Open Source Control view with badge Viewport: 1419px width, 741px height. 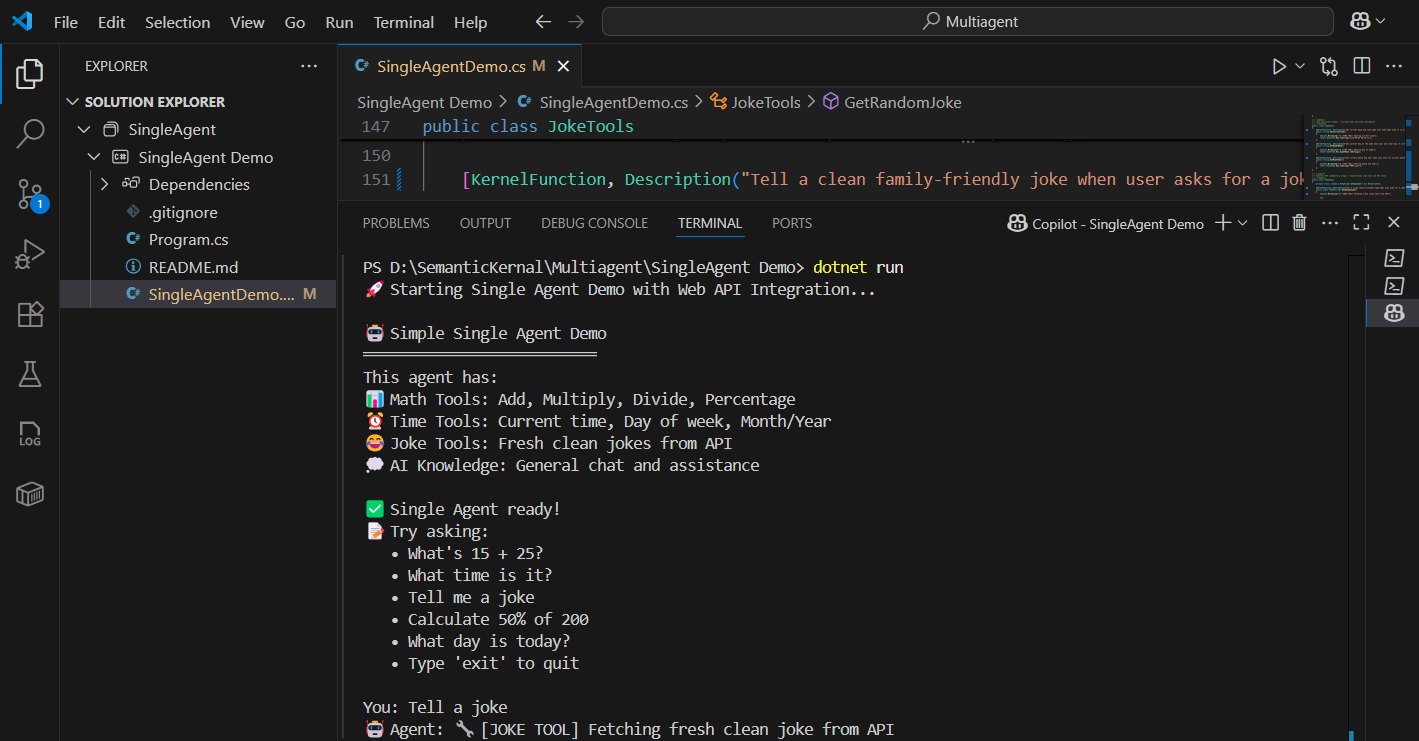pos(30,194)
